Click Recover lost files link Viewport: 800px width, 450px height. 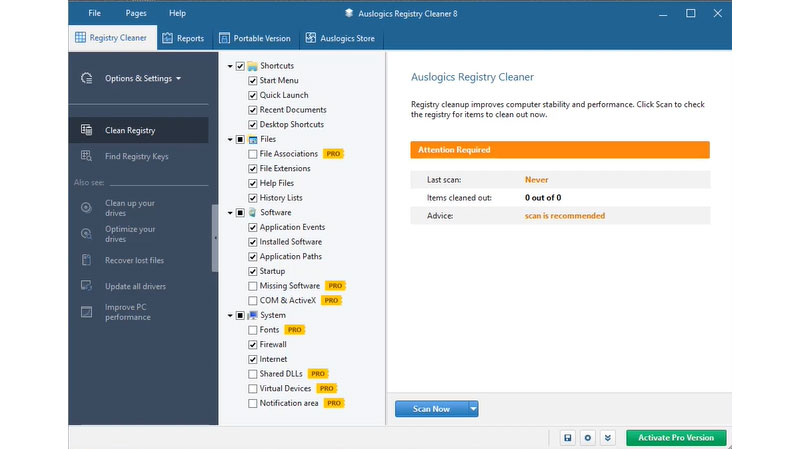point(134,260)
